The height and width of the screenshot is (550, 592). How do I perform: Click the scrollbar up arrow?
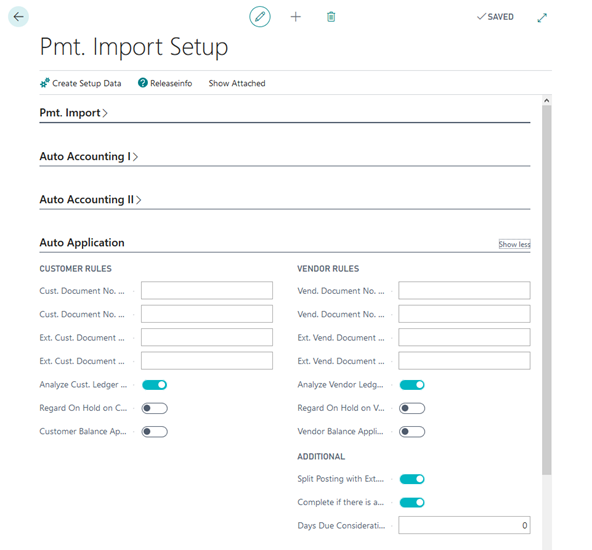546,100
